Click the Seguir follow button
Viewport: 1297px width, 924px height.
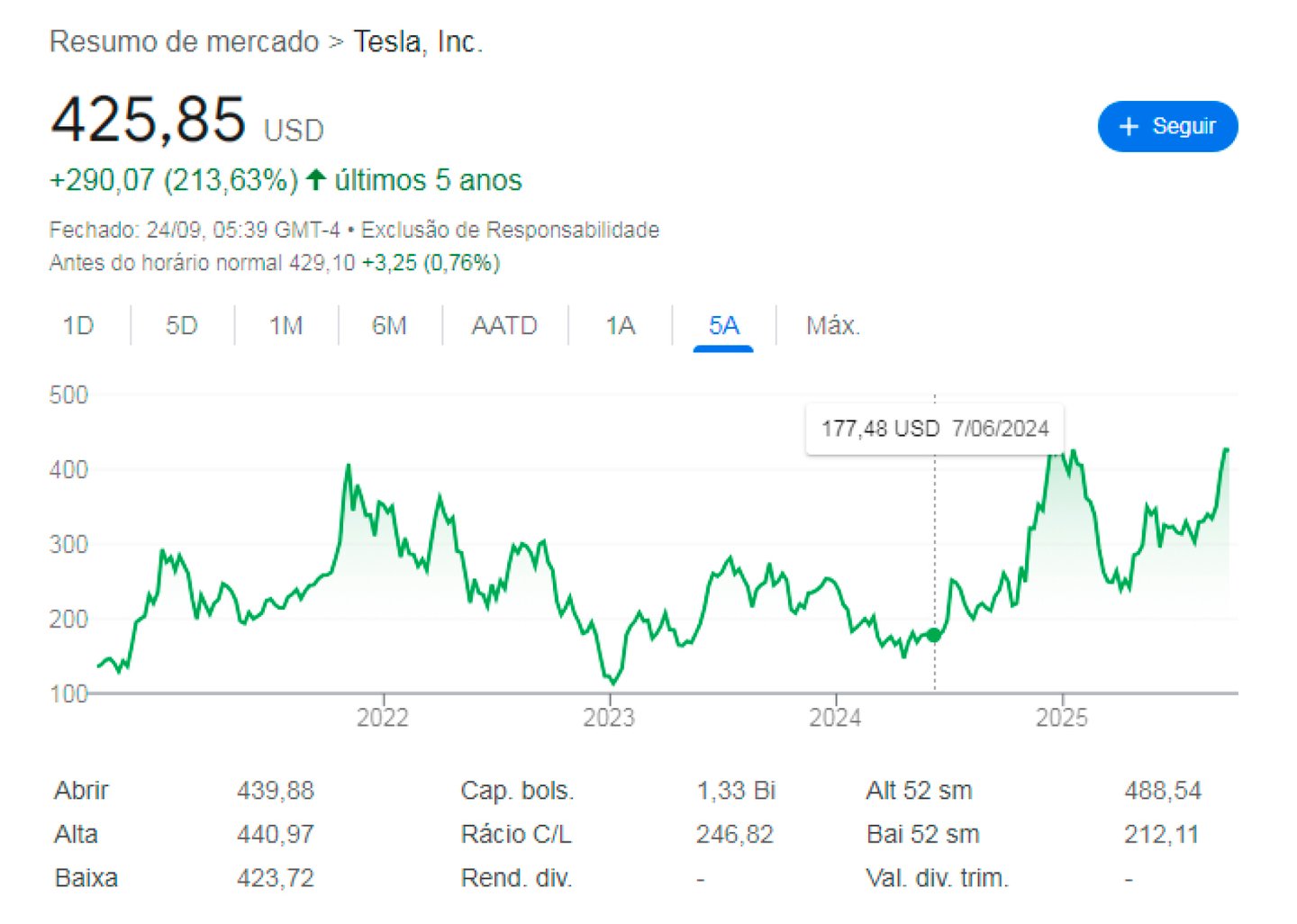pyautogui.click(x=1166, y=126)
